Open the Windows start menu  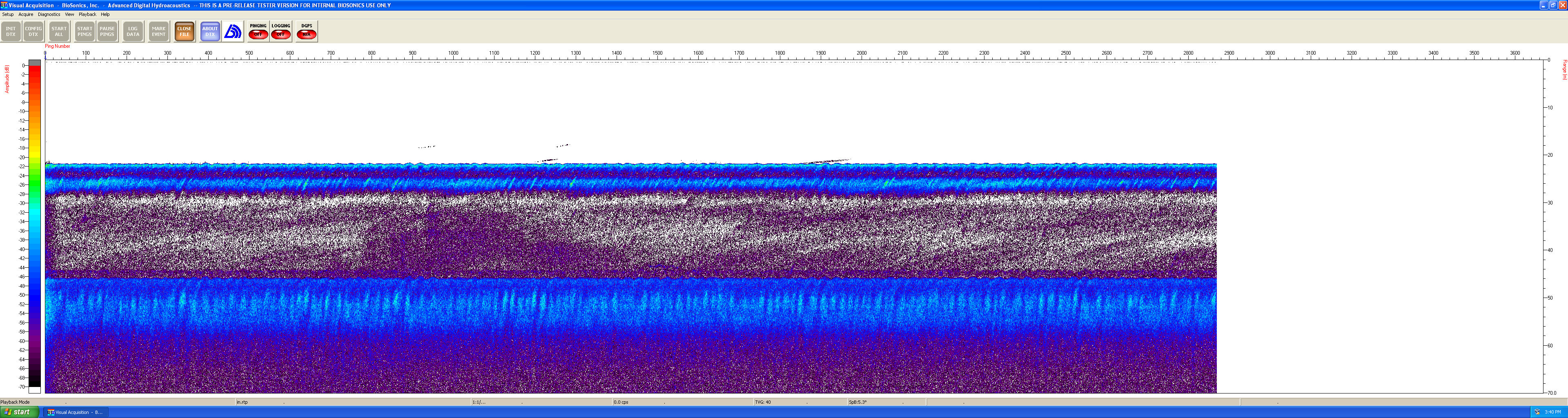[20, 412]
